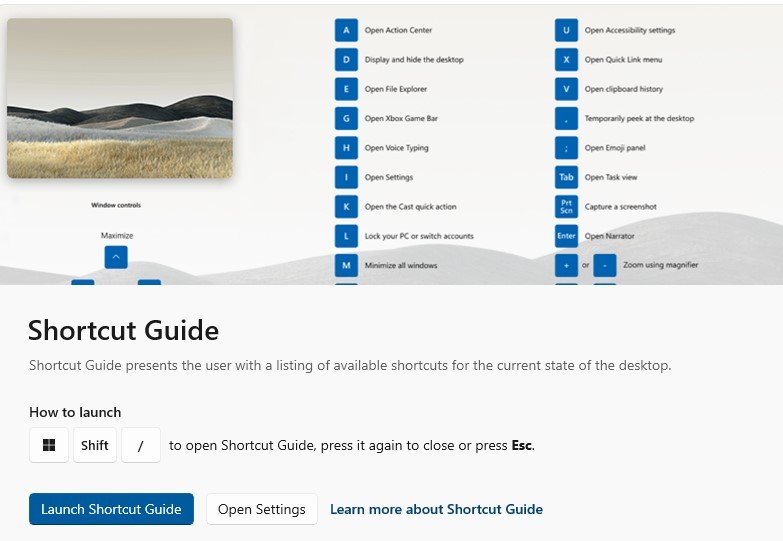Click the 'Zoom using magnifier' label
The height and width of the screenshot is (541, 783).
(x=660, y=265)
